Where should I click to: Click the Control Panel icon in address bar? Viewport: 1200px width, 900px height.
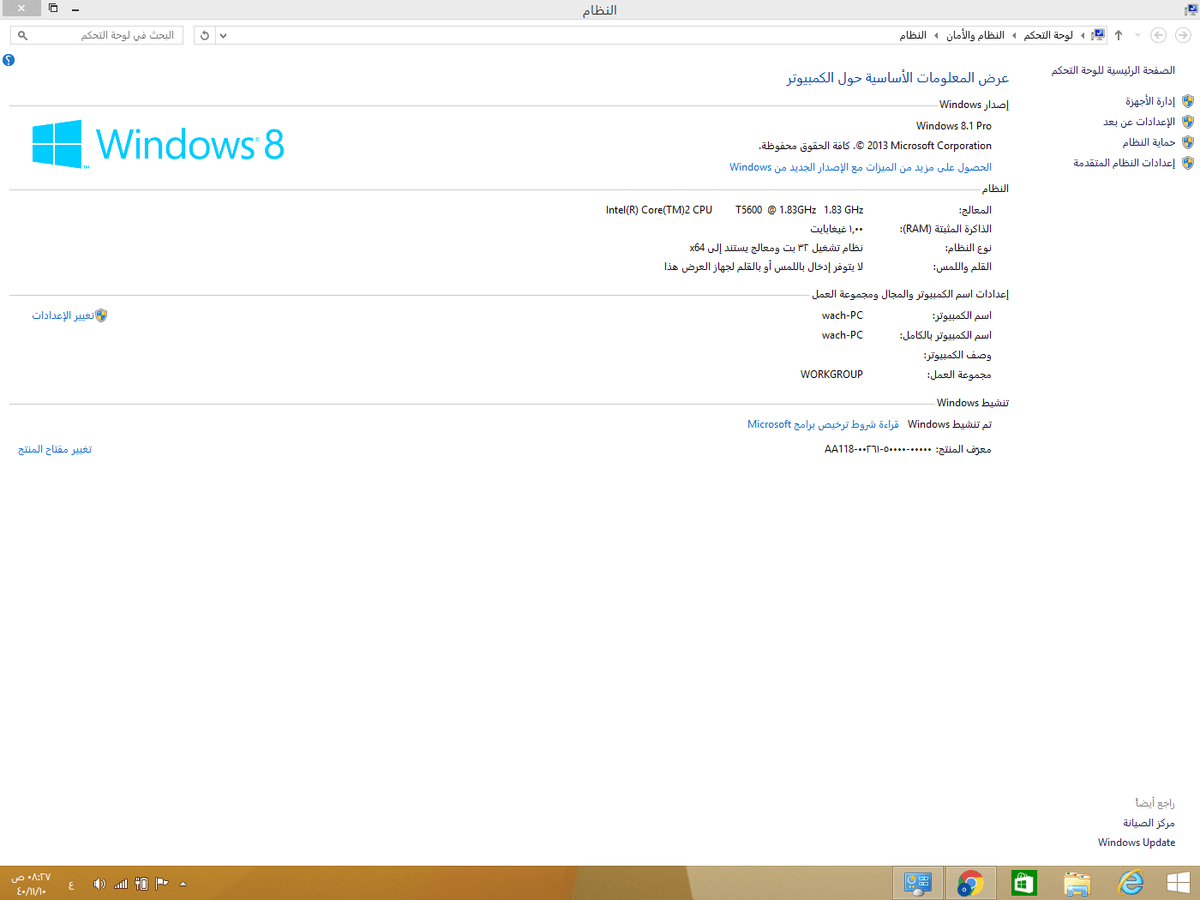(1098, 35)
